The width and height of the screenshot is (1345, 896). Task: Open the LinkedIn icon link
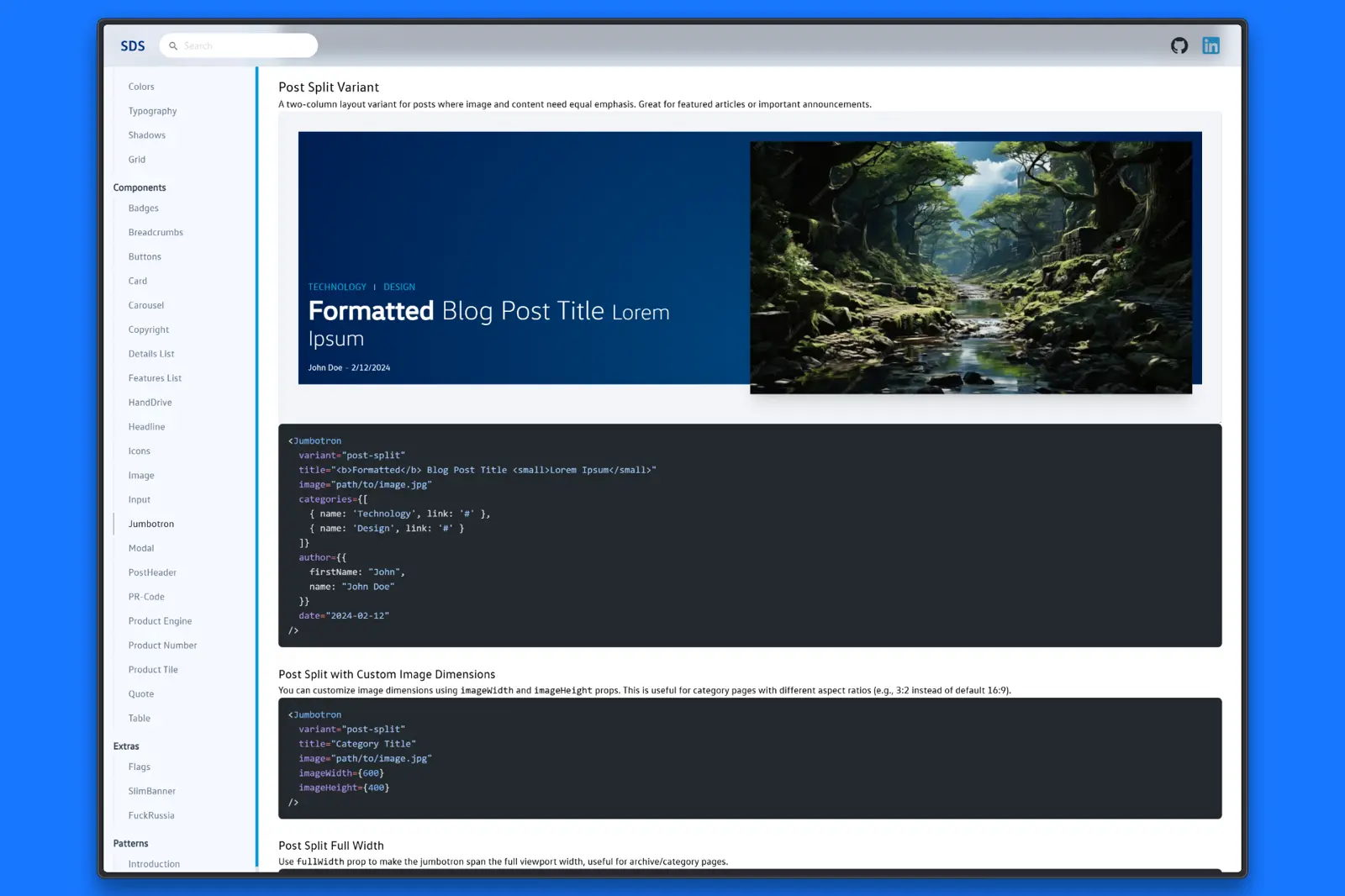coord(1210,46)
